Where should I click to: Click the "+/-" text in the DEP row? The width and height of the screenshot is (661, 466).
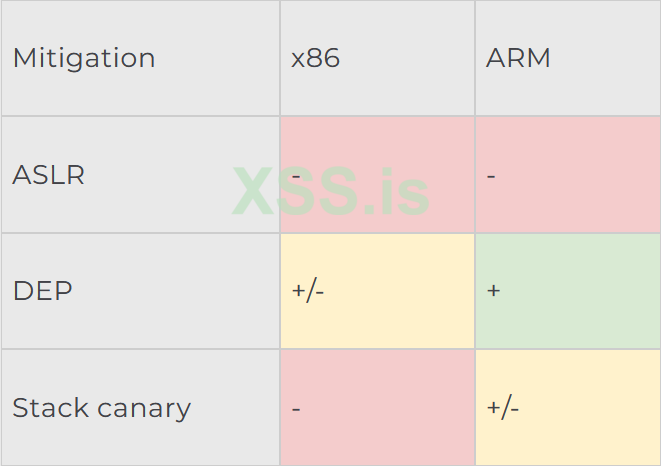[308, 291]
